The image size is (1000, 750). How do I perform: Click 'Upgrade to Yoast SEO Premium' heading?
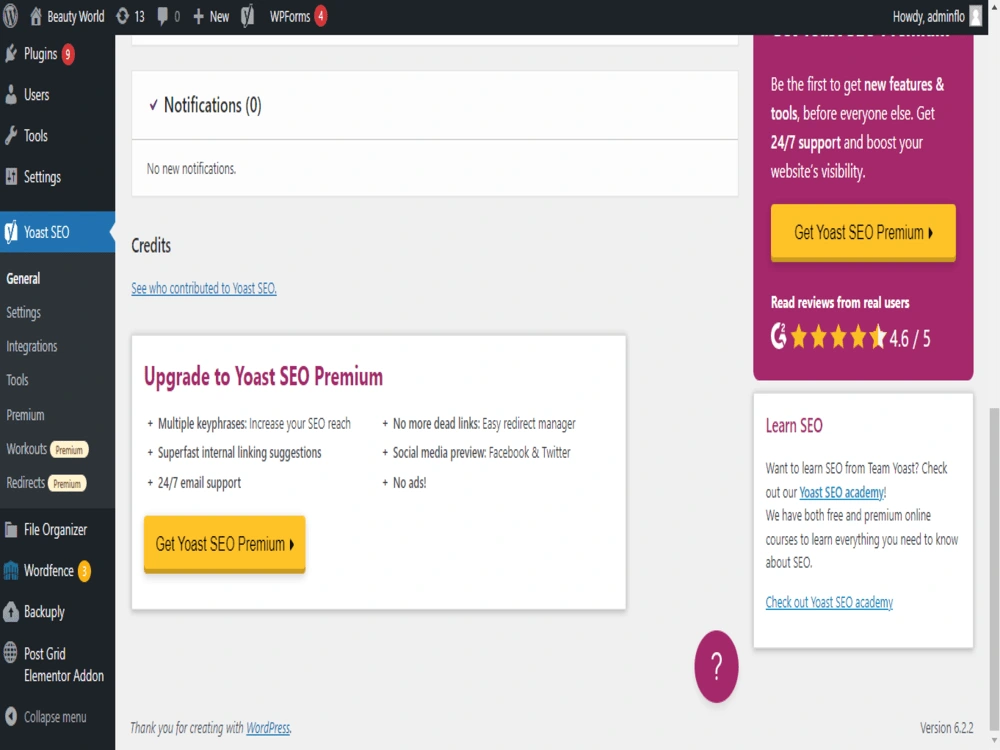(x=263, y=376)
